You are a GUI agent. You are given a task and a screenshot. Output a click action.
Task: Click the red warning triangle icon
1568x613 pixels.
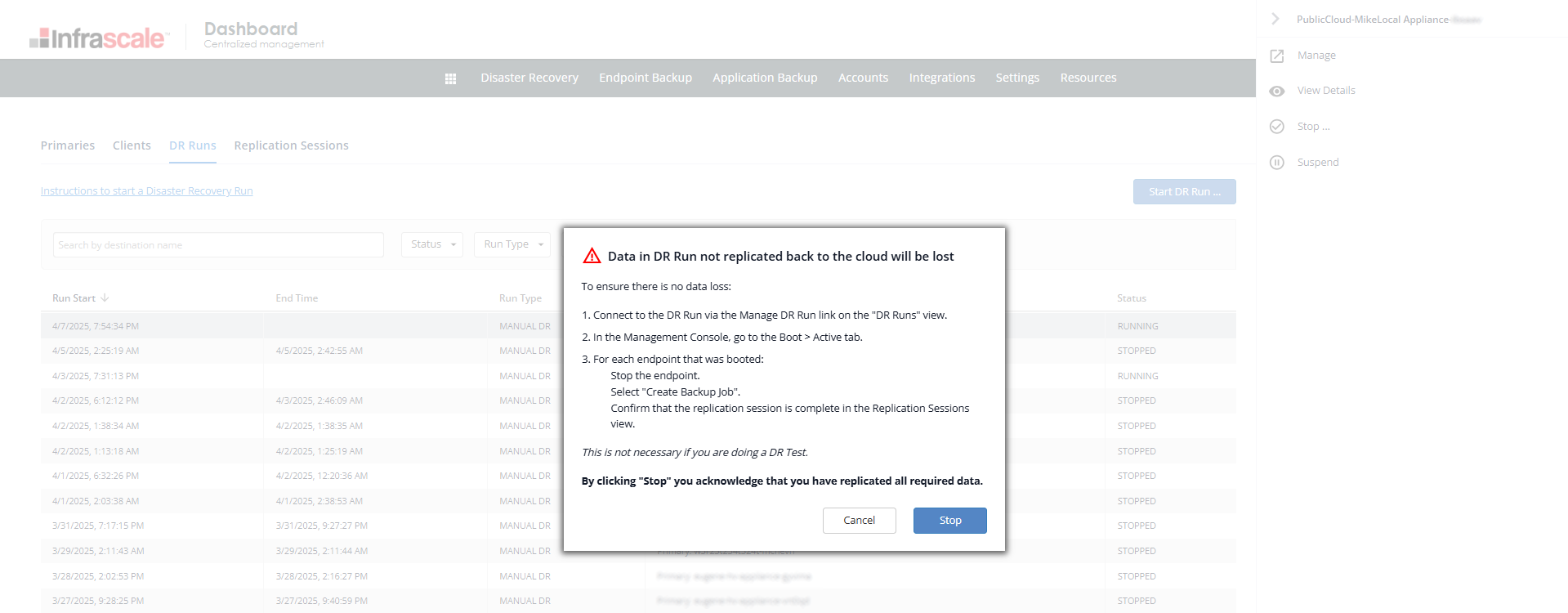[592, 256]
